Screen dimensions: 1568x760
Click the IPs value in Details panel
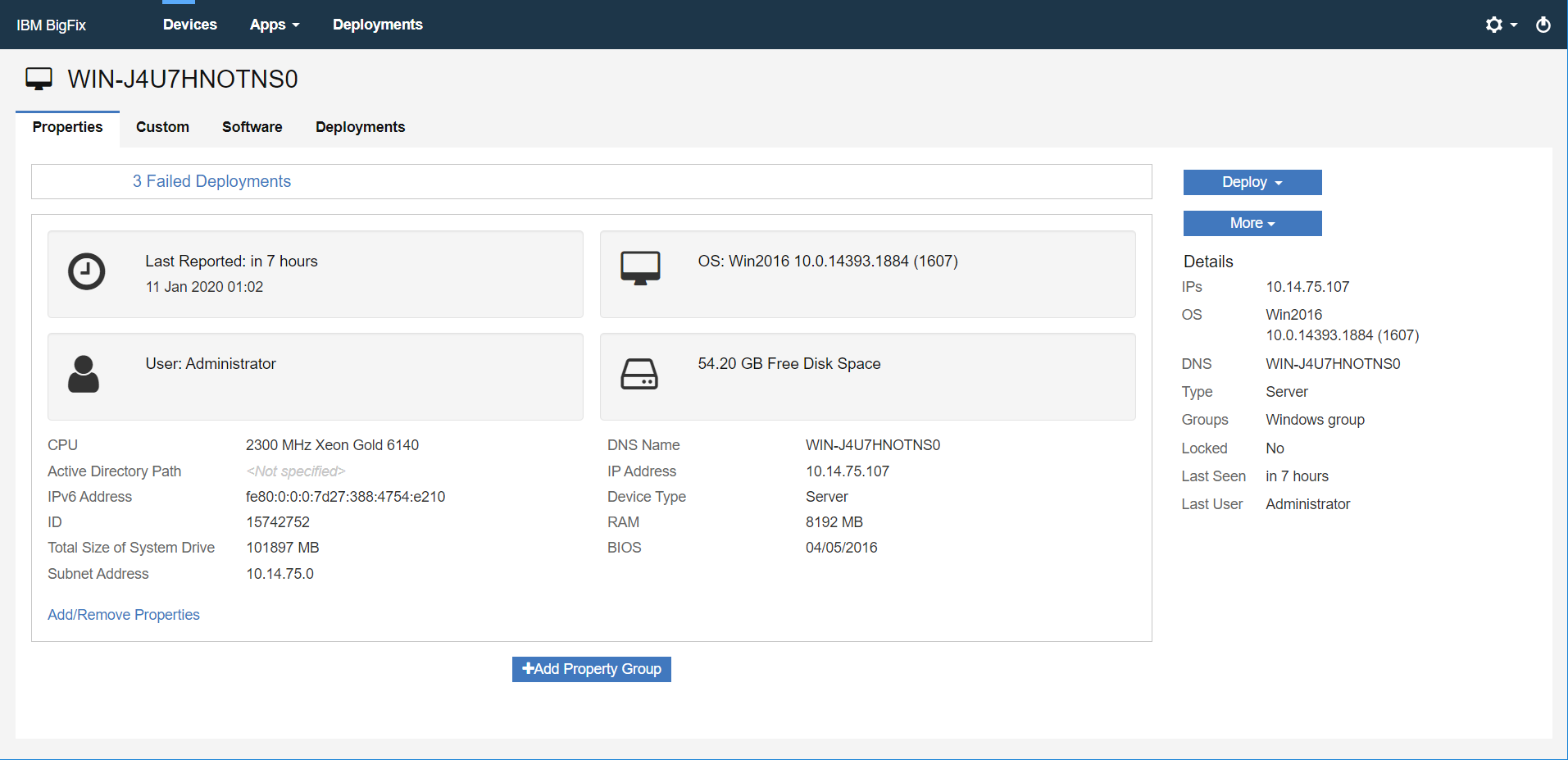[x=1307, y=287]
